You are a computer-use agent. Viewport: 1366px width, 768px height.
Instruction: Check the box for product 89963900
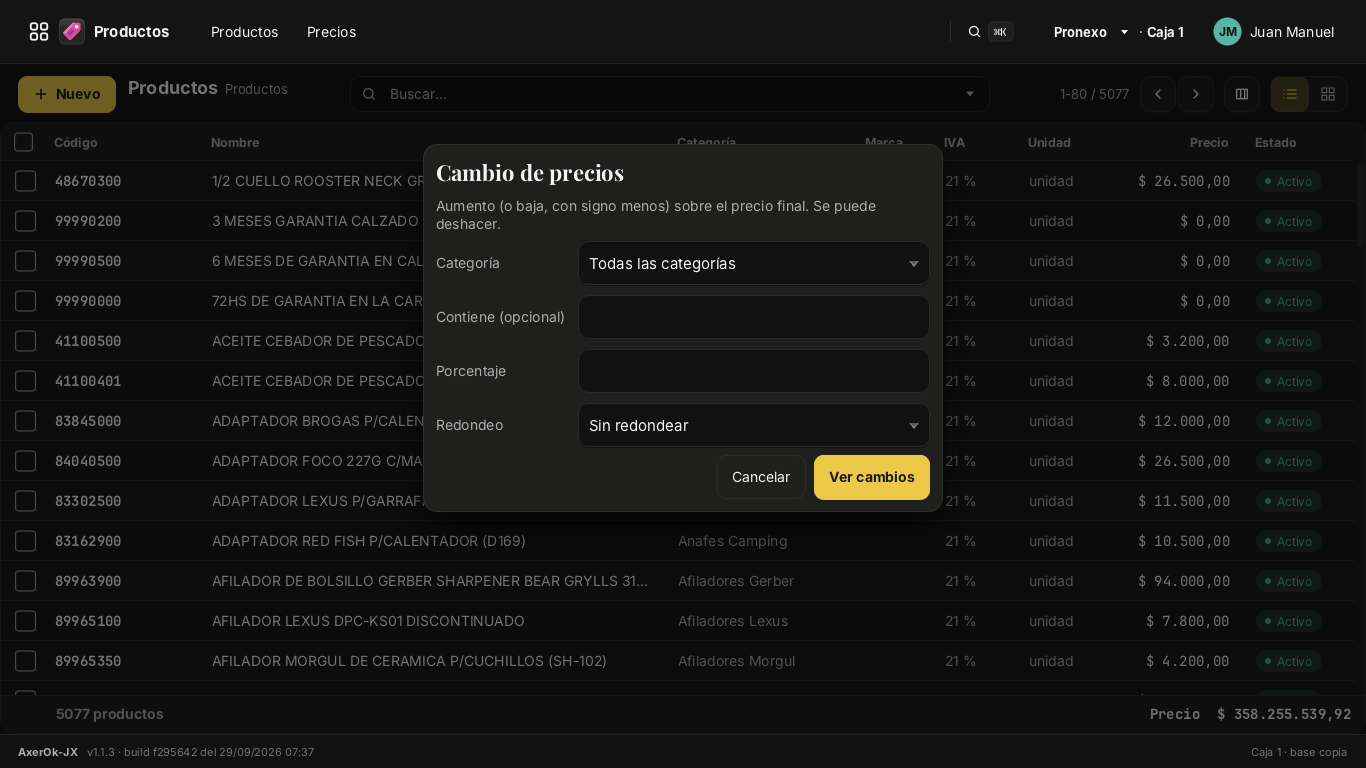click(x=26, y=581)
